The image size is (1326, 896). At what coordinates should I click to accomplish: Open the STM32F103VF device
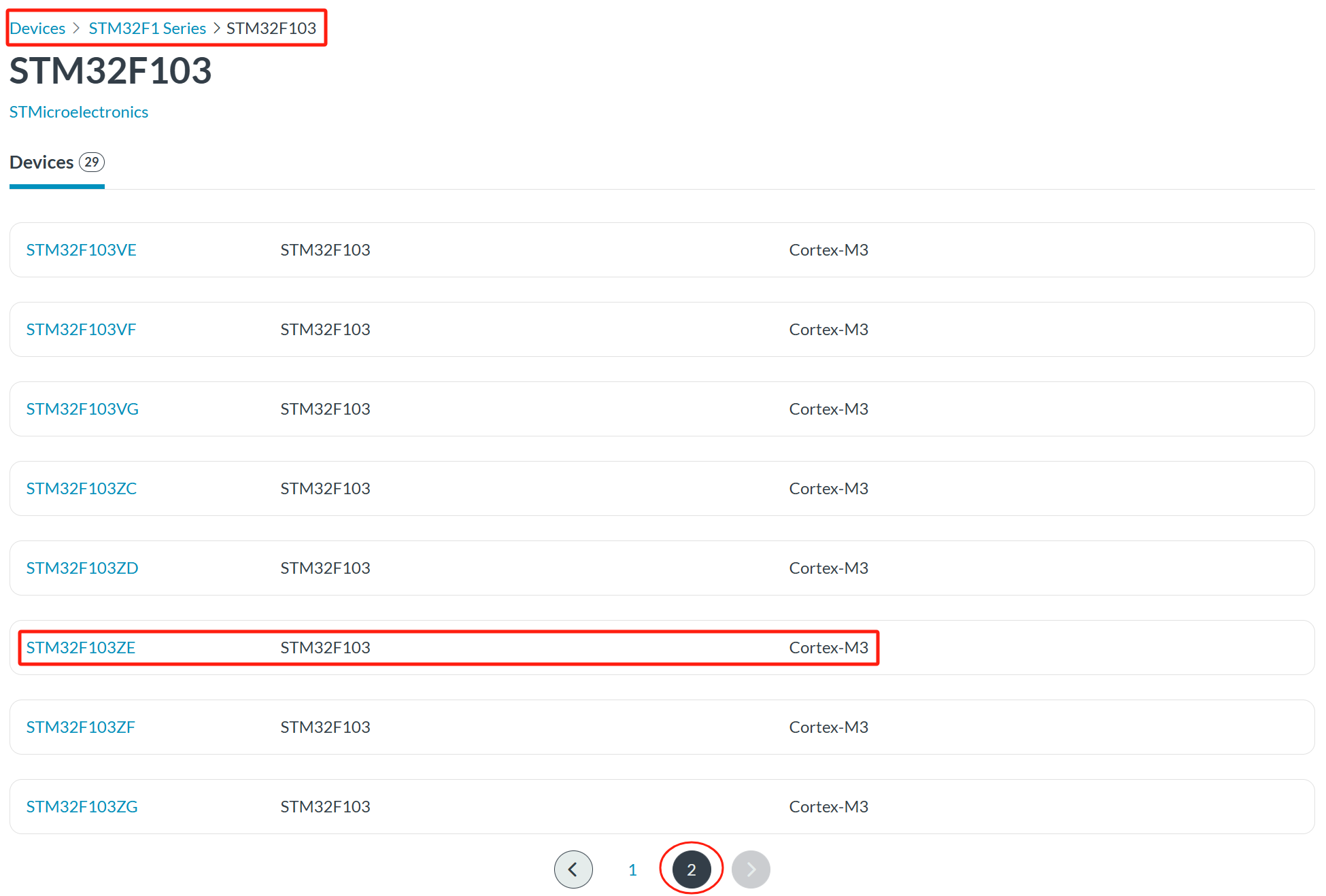click(81, 330)
